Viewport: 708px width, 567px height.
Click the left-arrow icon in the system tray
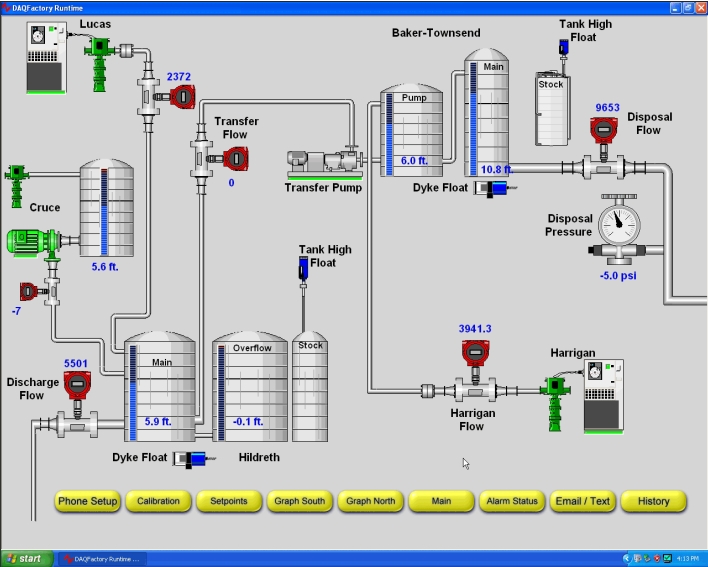click(626, 559)
